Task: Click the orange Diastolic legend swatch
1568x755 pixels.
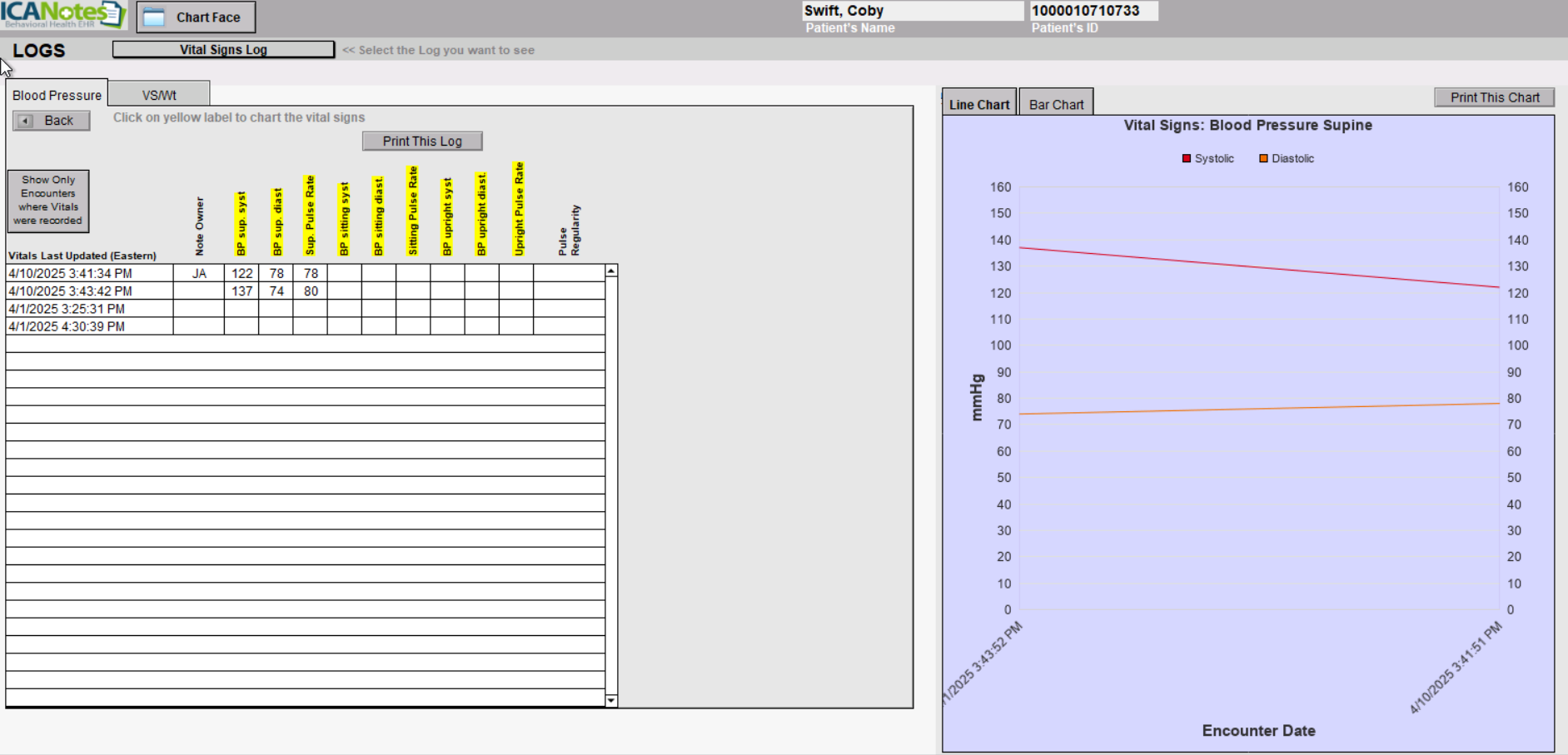Action: (1263, 158)
